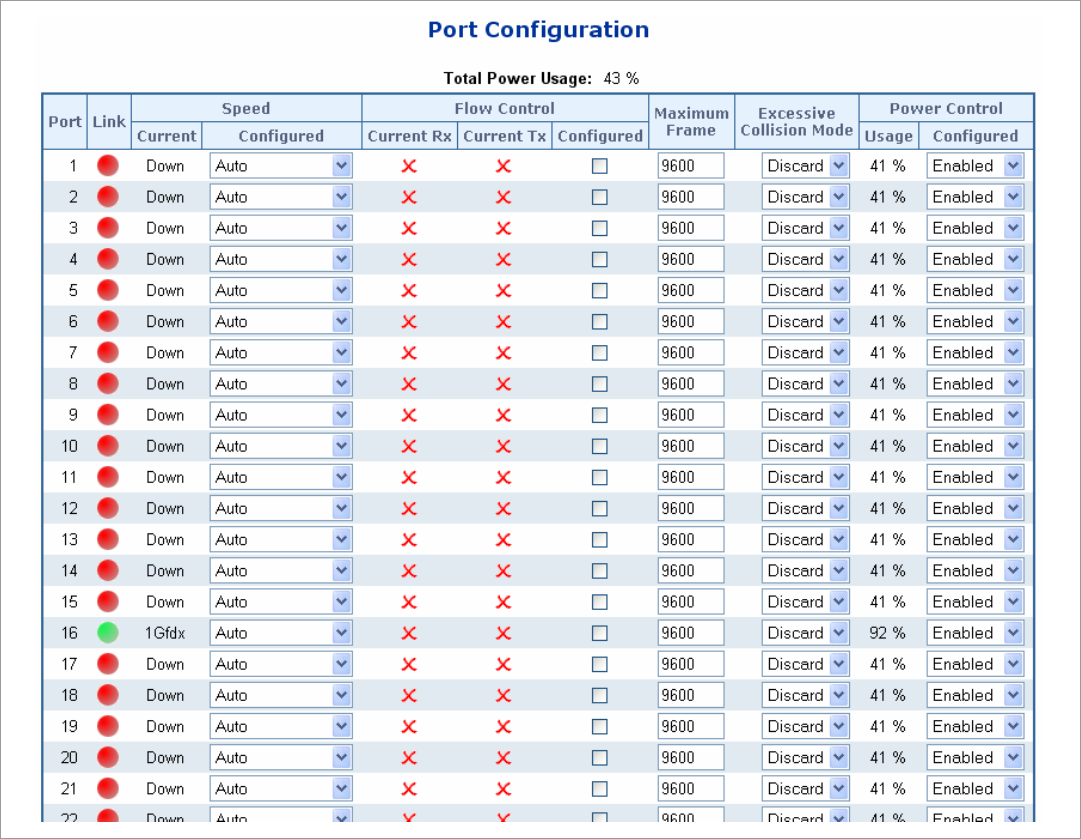The image size is (1081, 839).
Task: Click the Speed column group header
Action: [246, 108]
